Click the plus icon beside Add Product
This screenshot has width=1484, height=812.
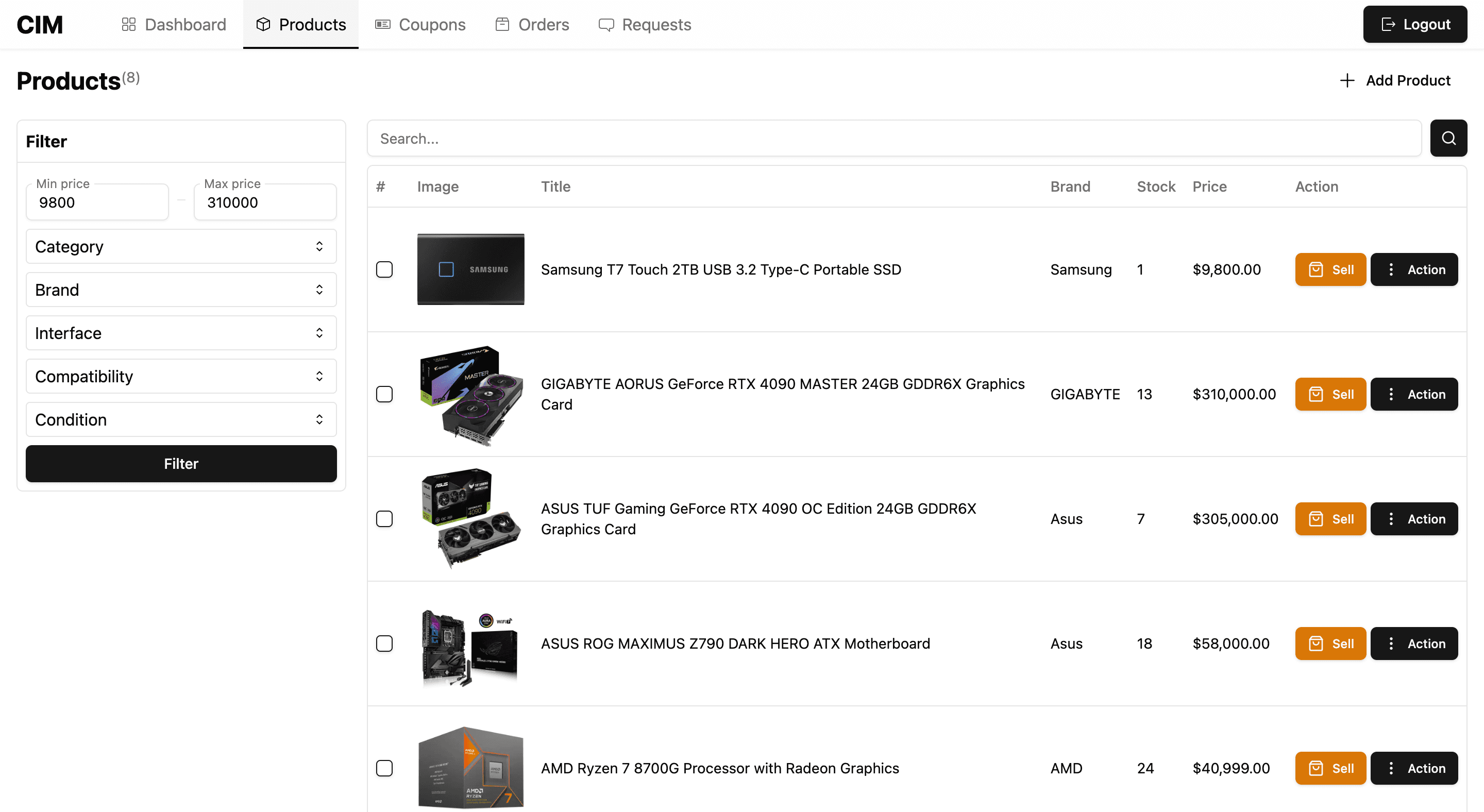pyautogui.click(x=1347, y=80)
